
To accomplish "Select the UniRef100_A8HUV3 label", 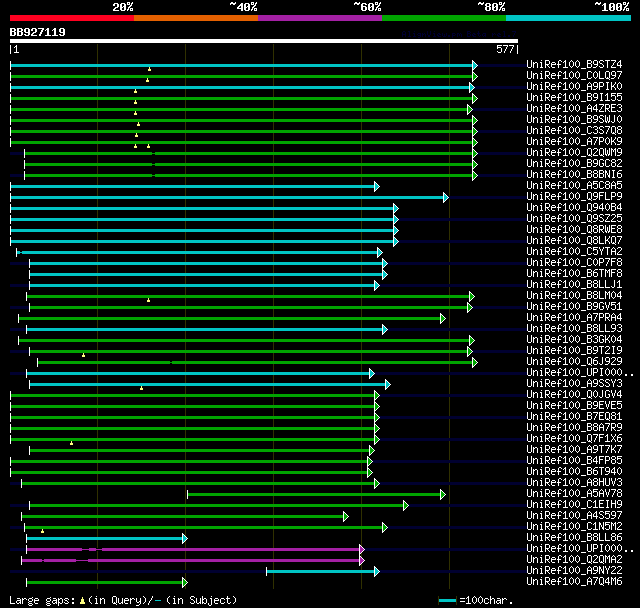I will [574, 483].
